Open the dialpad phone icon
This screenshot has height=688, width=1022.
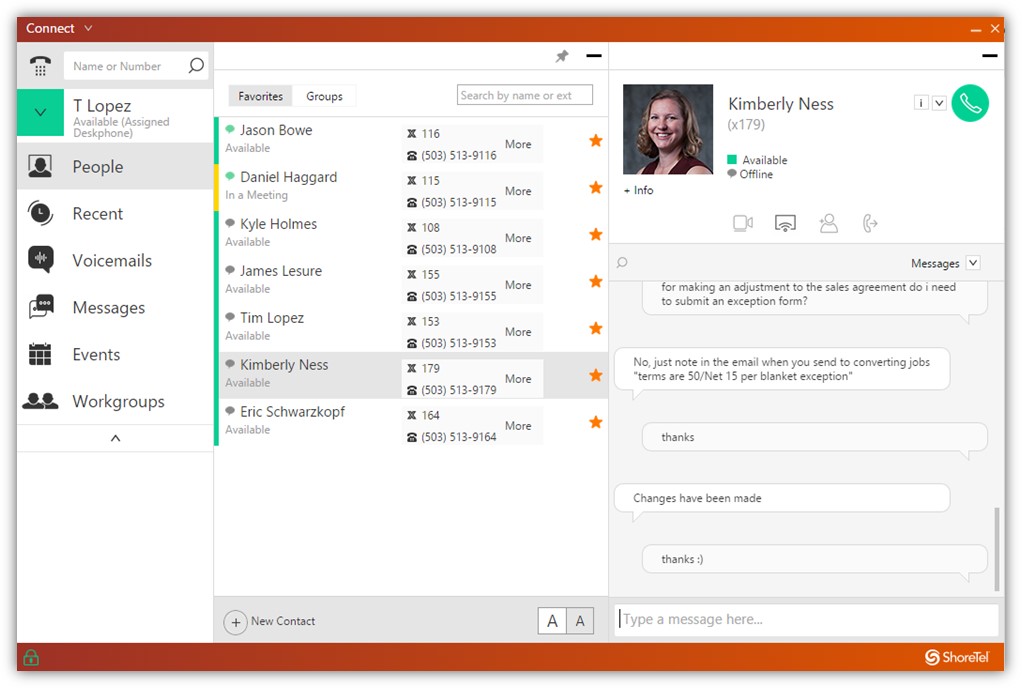pos(39,68)
